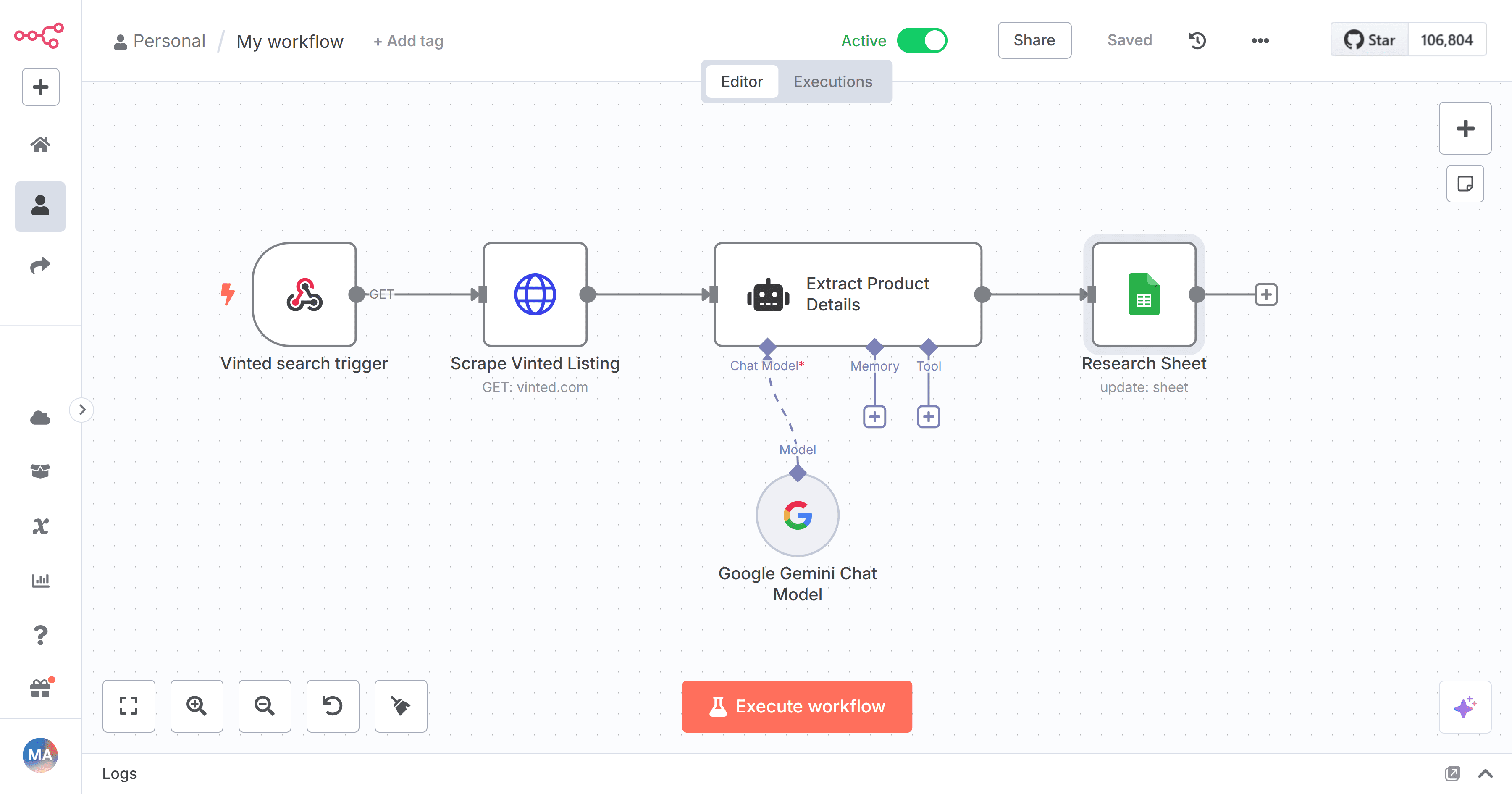The image size is (1512, 794).
Task: Pop out the Logs panel
Action: [1453, 773]
